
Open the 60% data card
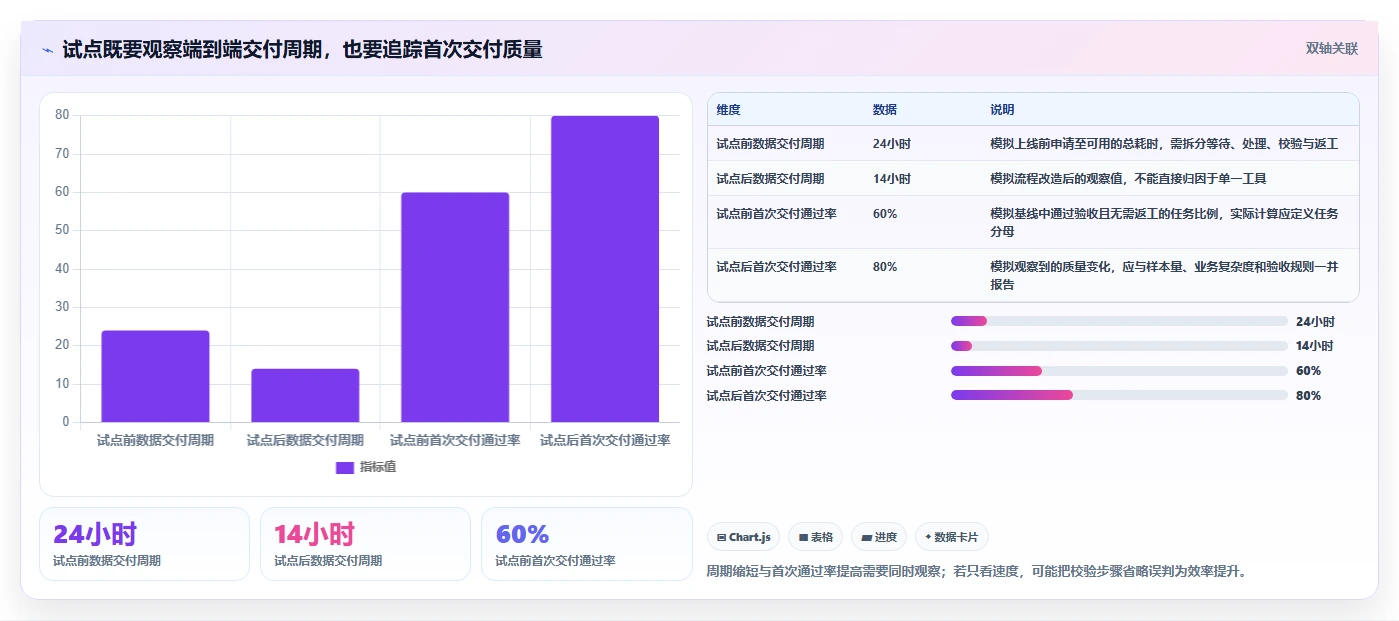point(587,544)
